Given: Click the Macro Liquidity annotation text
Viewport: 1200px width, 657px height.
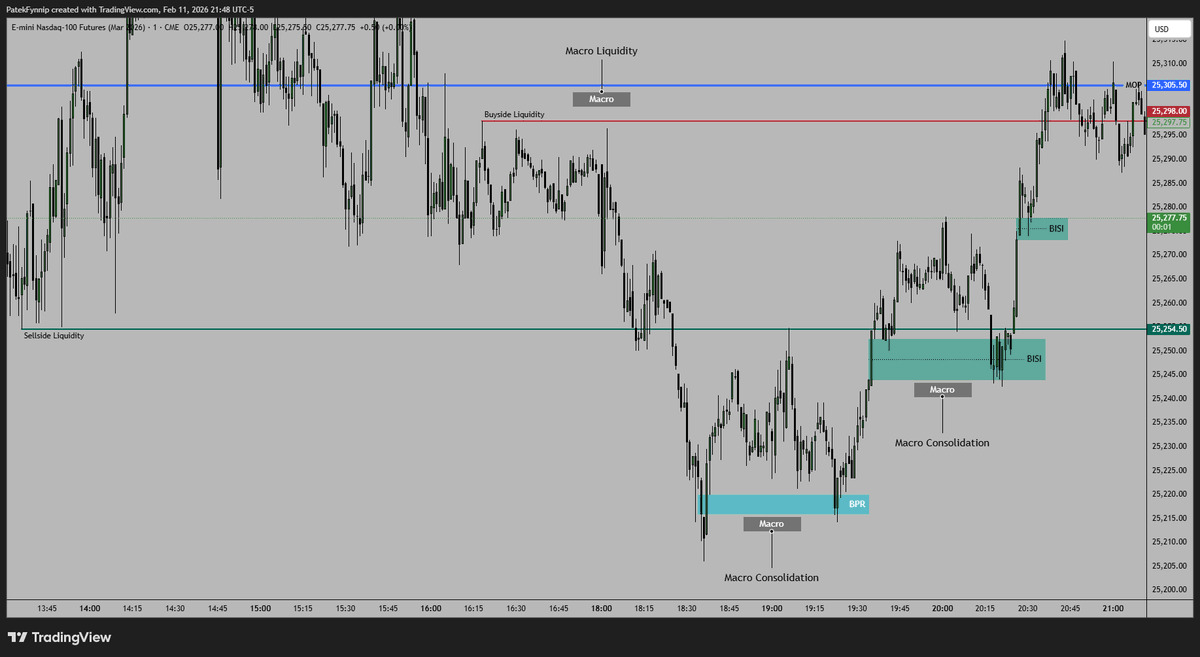Looking at the screenshot, I should point(601,50).
